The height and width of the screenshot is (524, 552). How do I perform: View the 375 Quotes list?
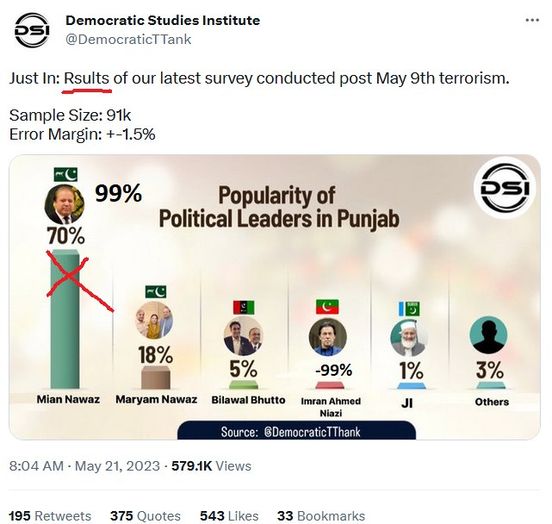click(x=145, y=516)
